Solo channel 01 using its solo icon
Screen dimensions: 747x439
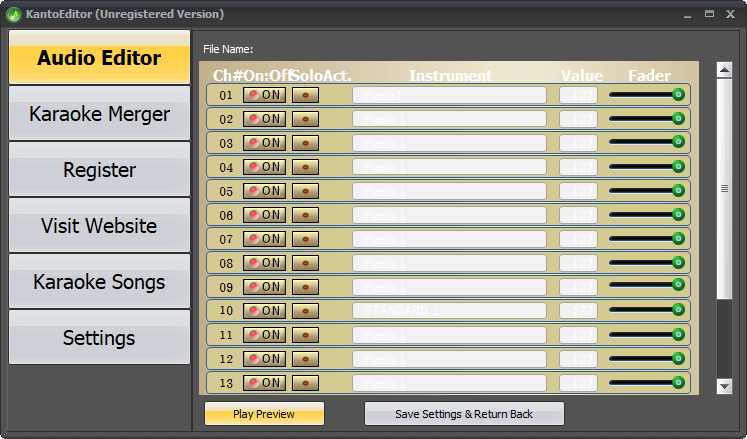pos(305,95)
